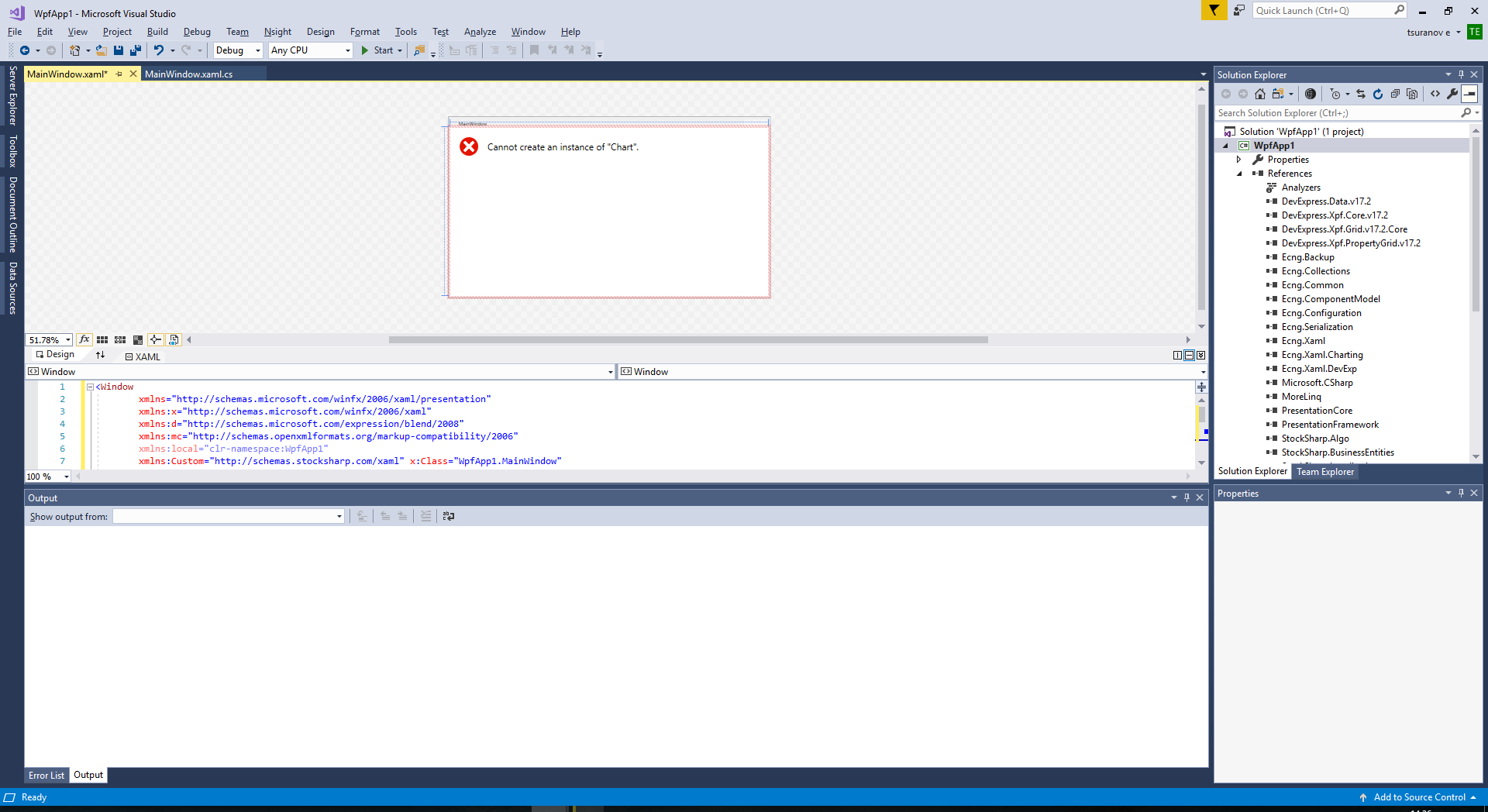
Task: Switch to the XAML pane tab
Action: click(143, 357)
